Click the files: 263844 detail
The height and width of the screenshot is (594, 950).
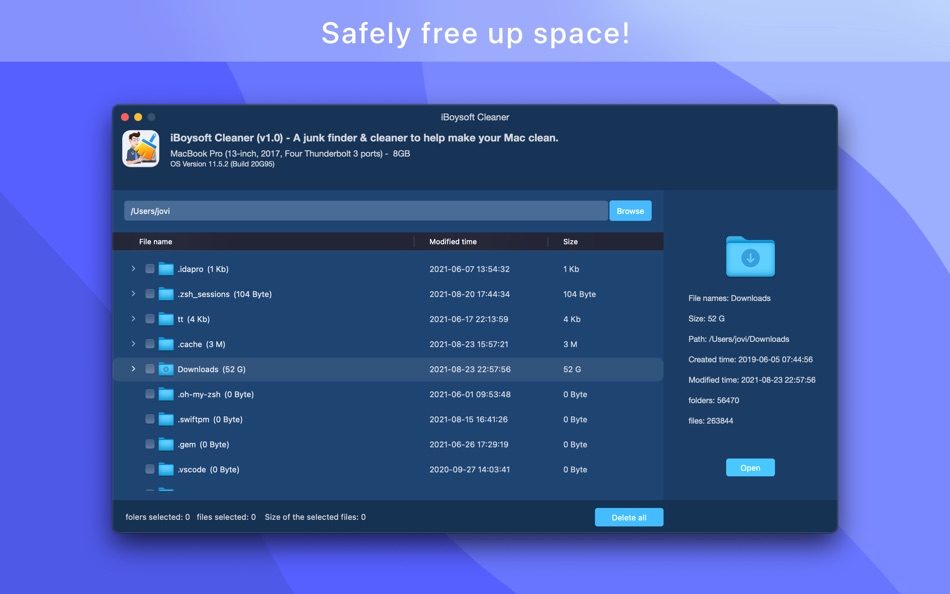[711, 421]
